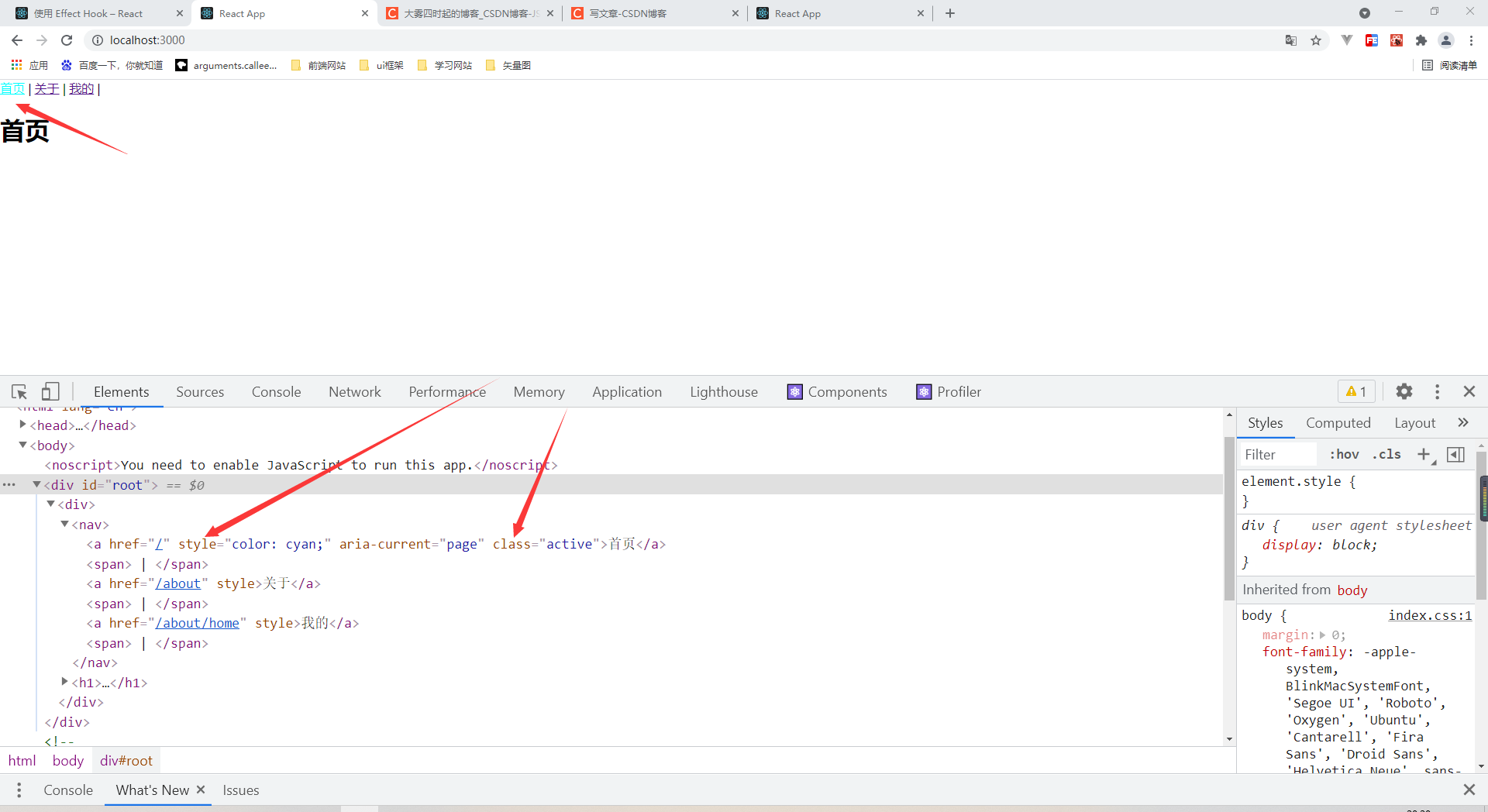The width and height of the screenshot is (1488, 812).
Task: Switch to the Computed styles tab
Action: [x=1338, y=423]
